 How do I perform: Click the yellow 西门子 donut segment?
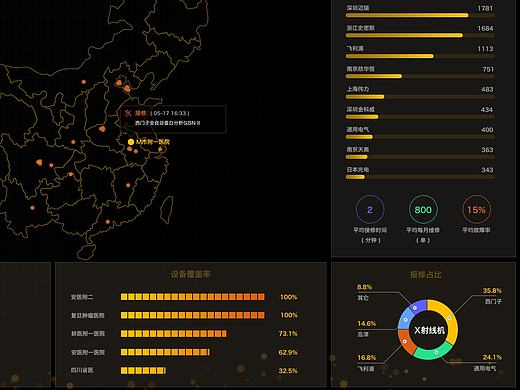pos(450,318)
